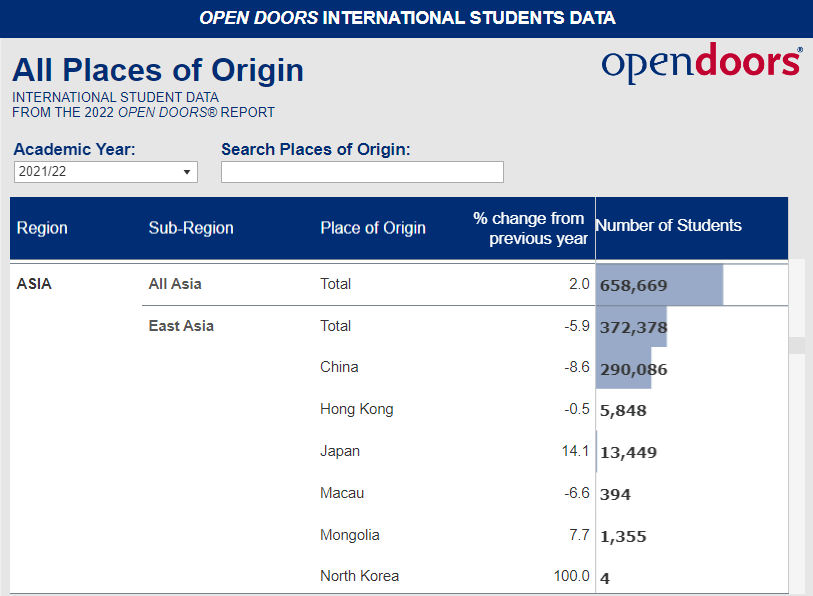Select the Place of Origin column header
813x596 pixels.
[373, 228]
